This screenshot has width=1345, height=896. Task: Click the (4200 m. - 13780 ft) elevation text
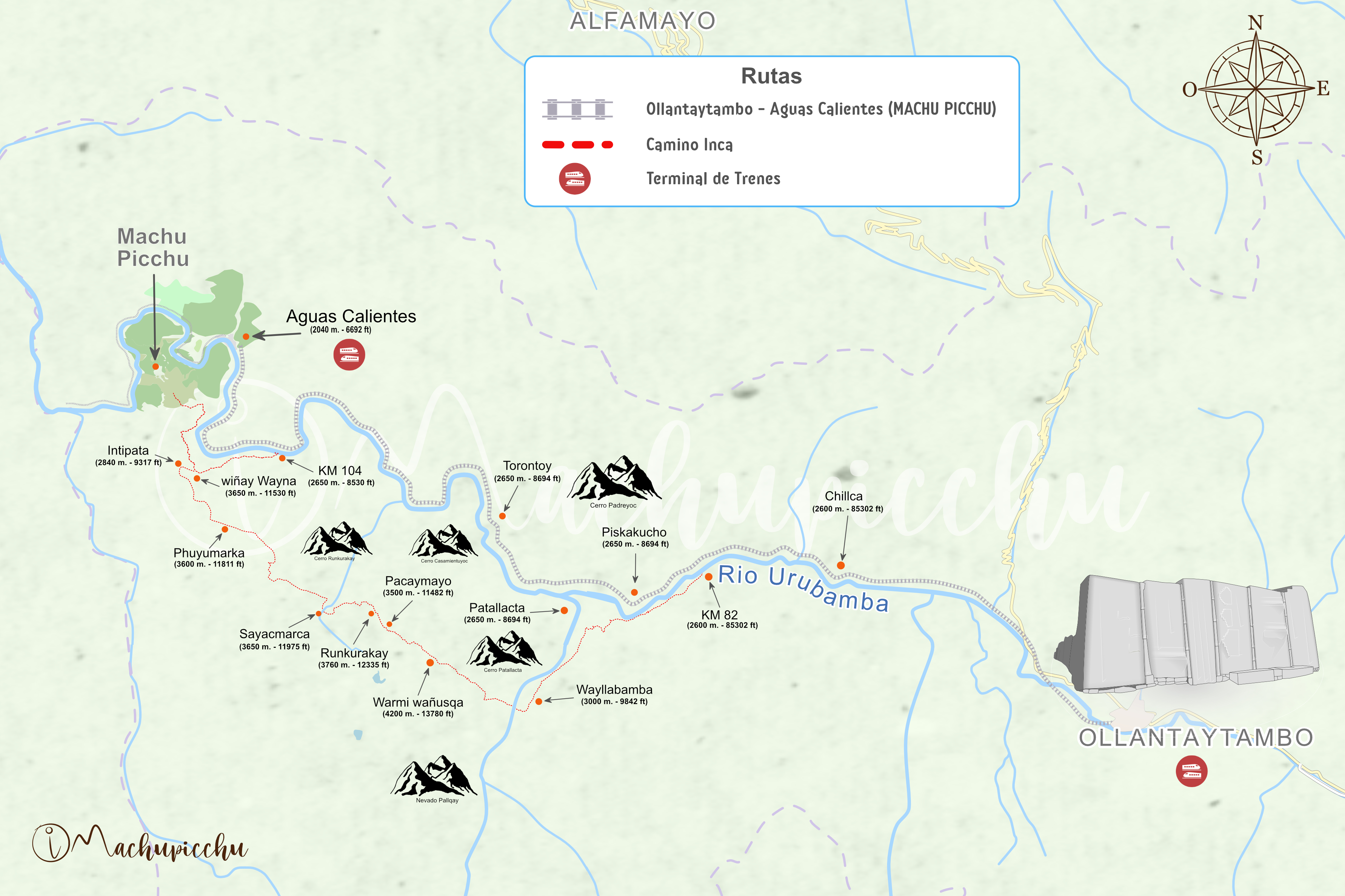click(418, 714)
